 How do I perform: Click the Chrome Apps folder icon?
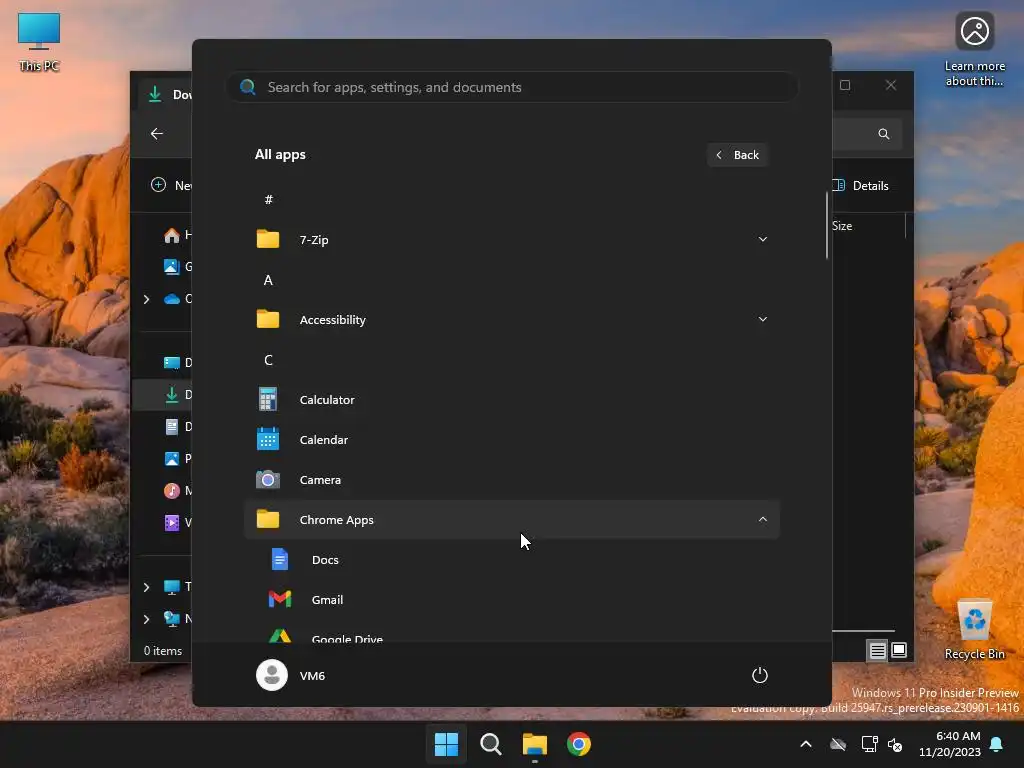pos(268,519)
